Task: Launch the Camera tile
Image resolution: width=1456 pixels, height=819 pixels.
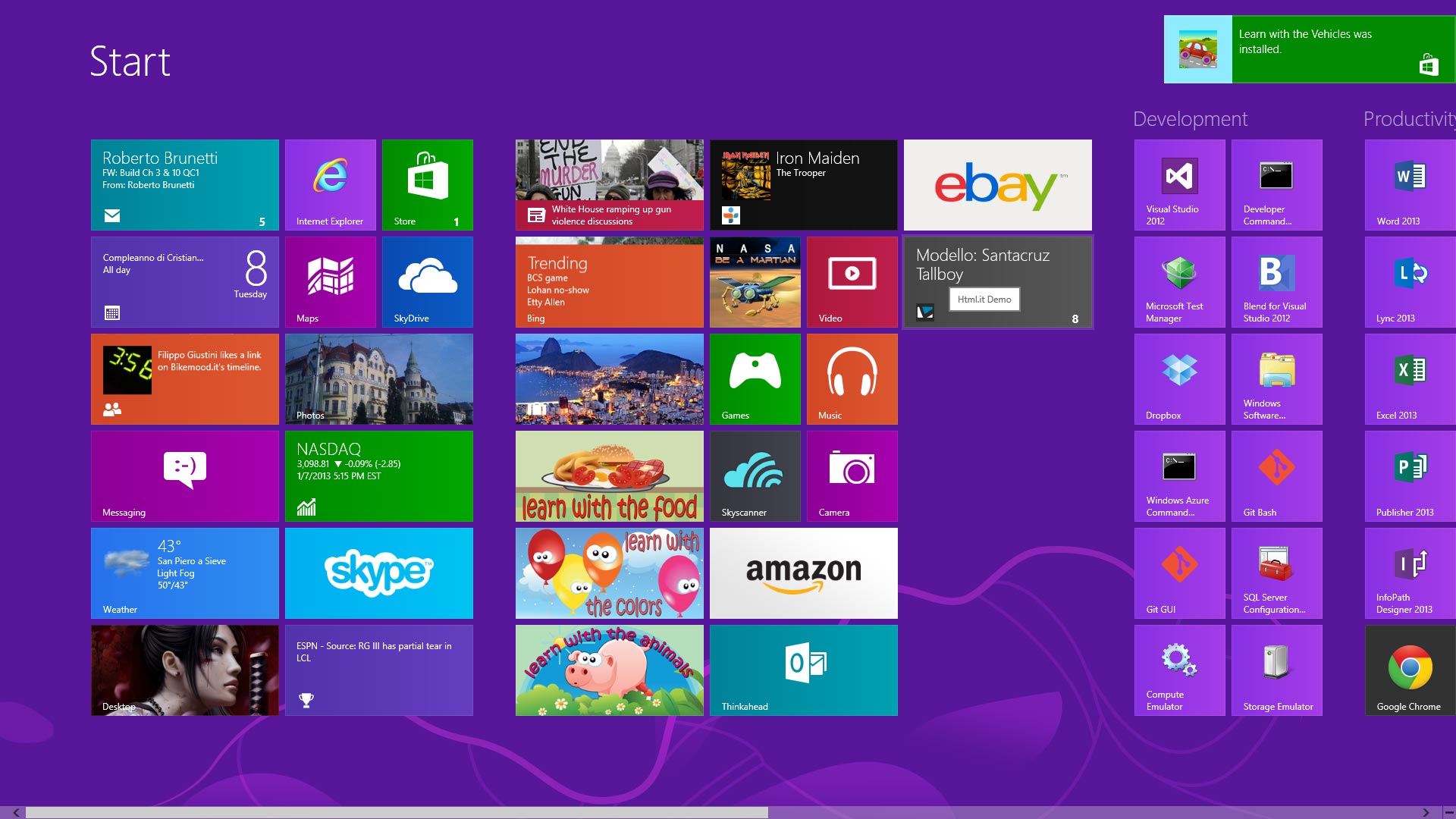Action: click(x=852, y=476)
